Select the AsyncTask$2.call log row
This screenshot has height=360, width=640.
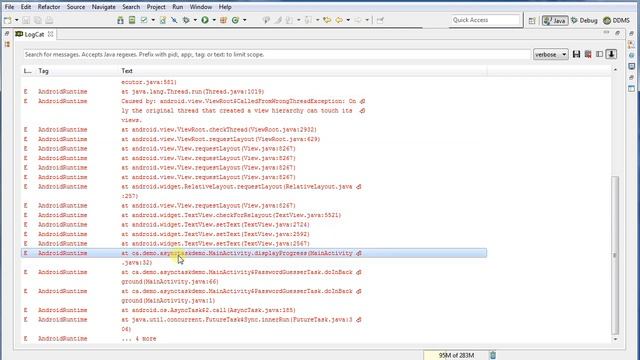click(254, 310)
